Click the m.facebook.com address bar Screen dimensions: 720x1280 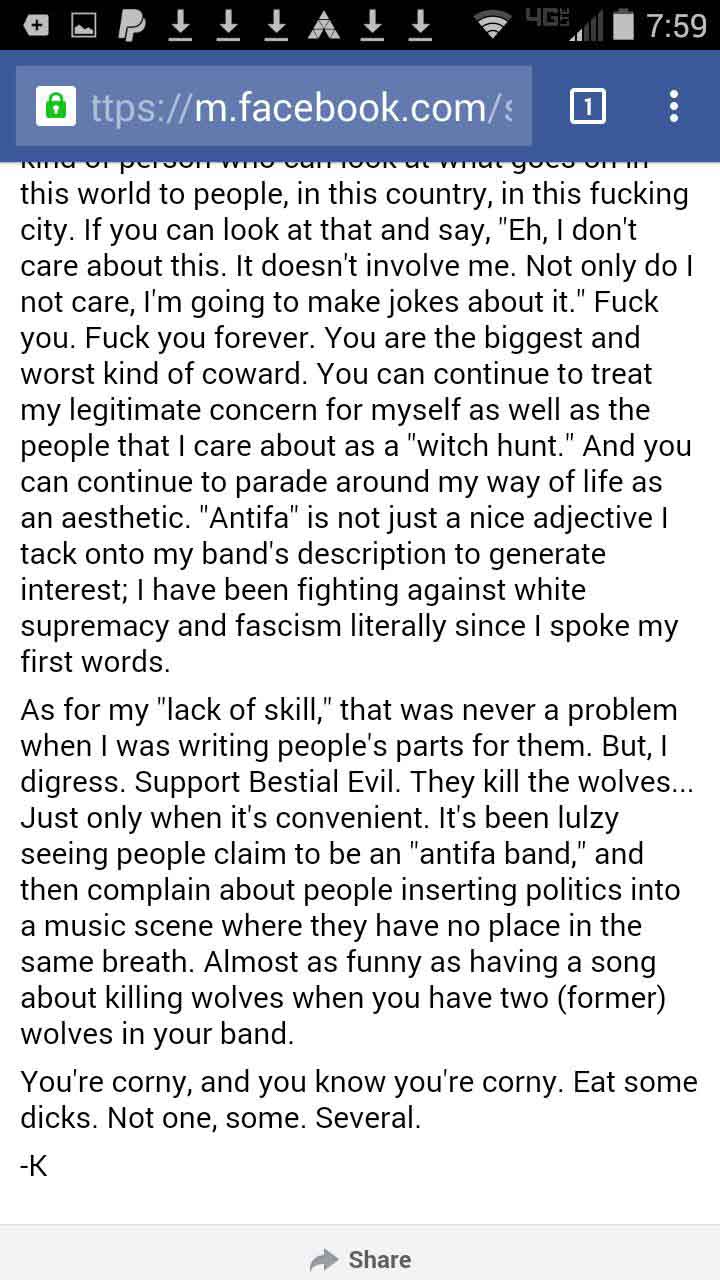pos(274,106)
